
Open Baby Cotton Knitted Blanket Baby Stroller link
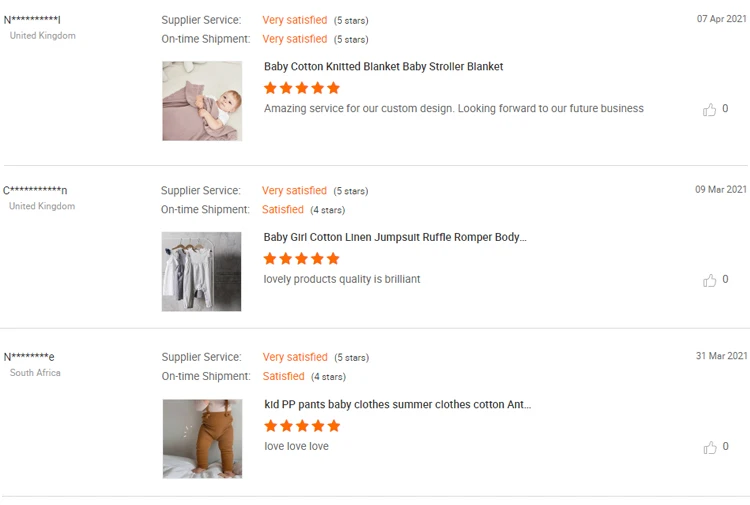click(x=383, y=67)
